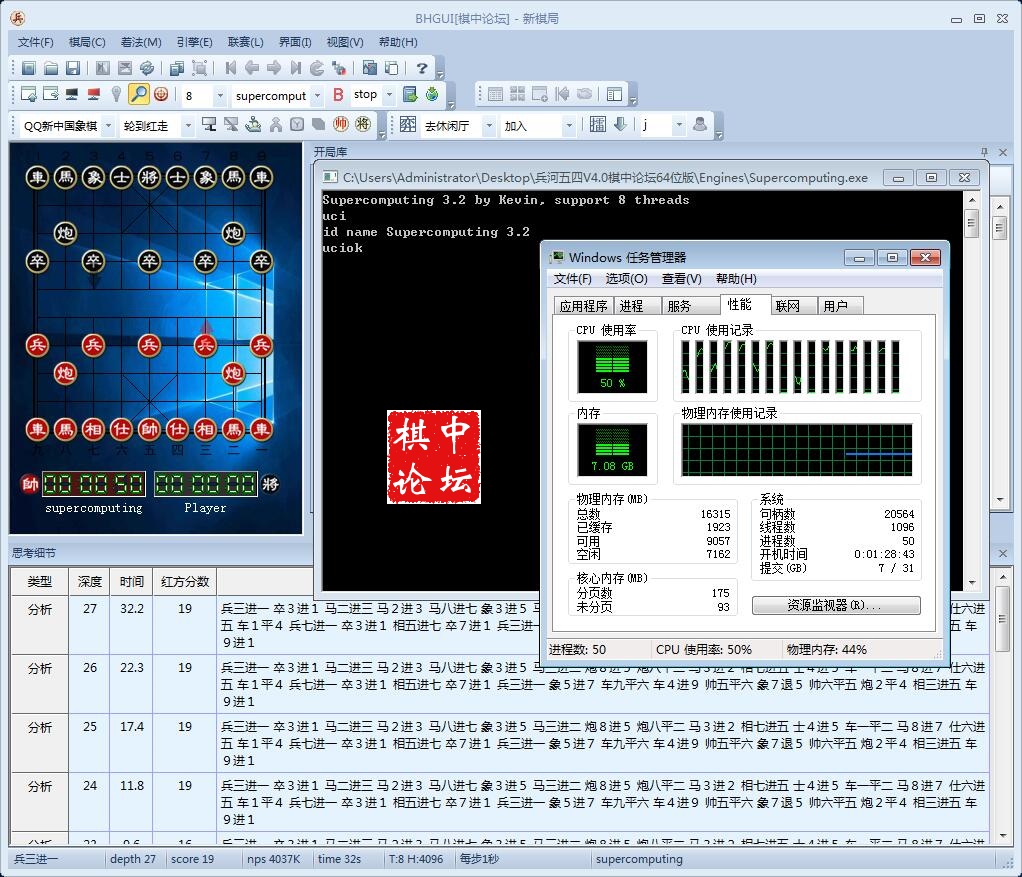Switch to the 应用程序 tab in Task Manager
The height and width of the screenshot is (877, 1022).
[x=583, y=306]
